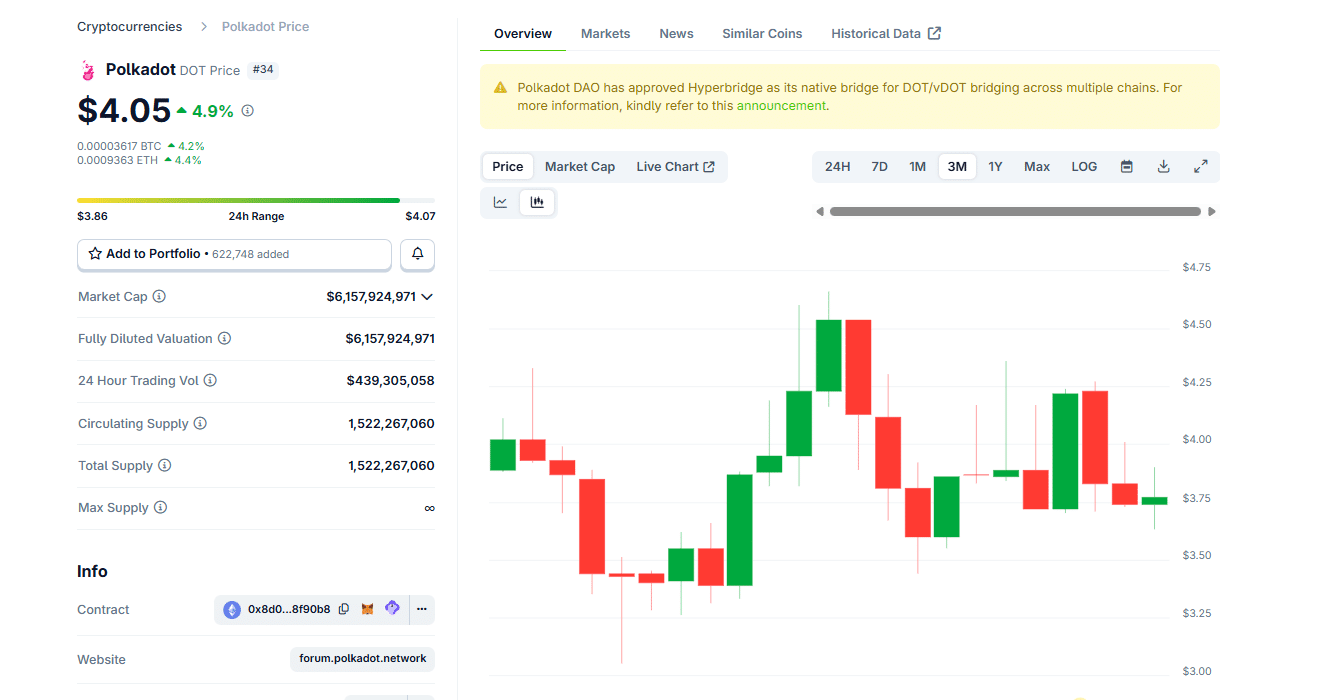Open the forum.polkadot.network website link
Screen dimensions: 1331x700
(x=363, y=659)
